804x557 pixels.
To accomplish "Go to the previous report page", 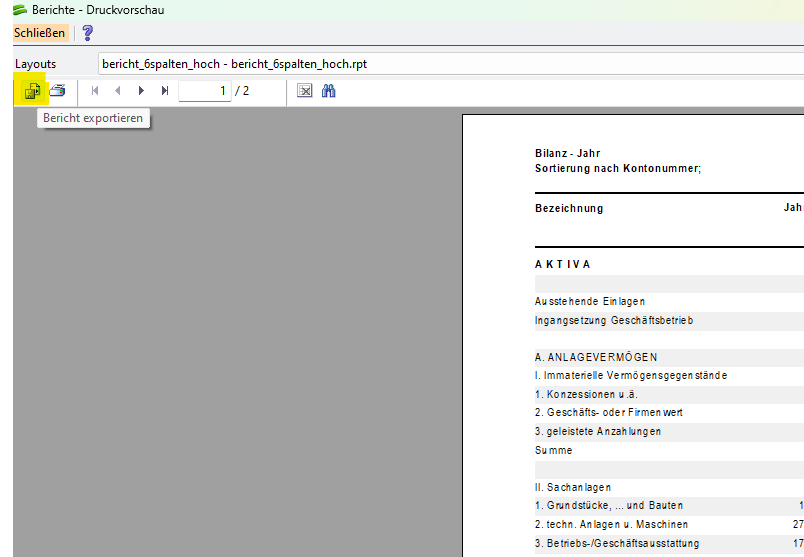I will click(118, 91).
